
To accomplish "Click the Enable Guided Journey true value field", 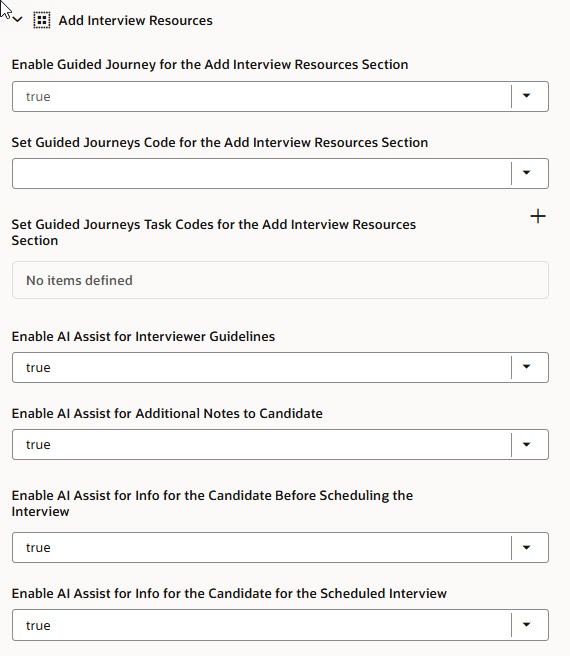I will 262,96.
